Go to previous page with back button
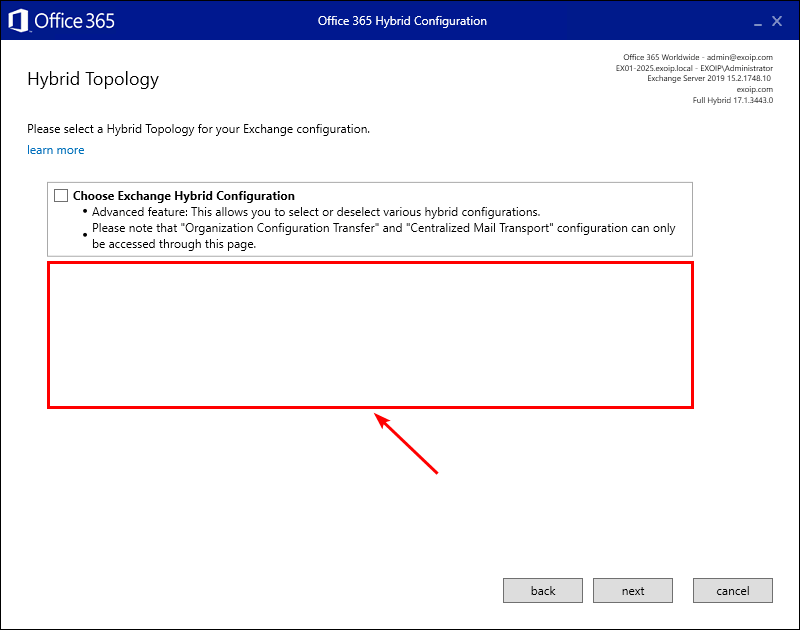This screenshot has width=800, height=630. pyautogui.click(x=542, y=591)
